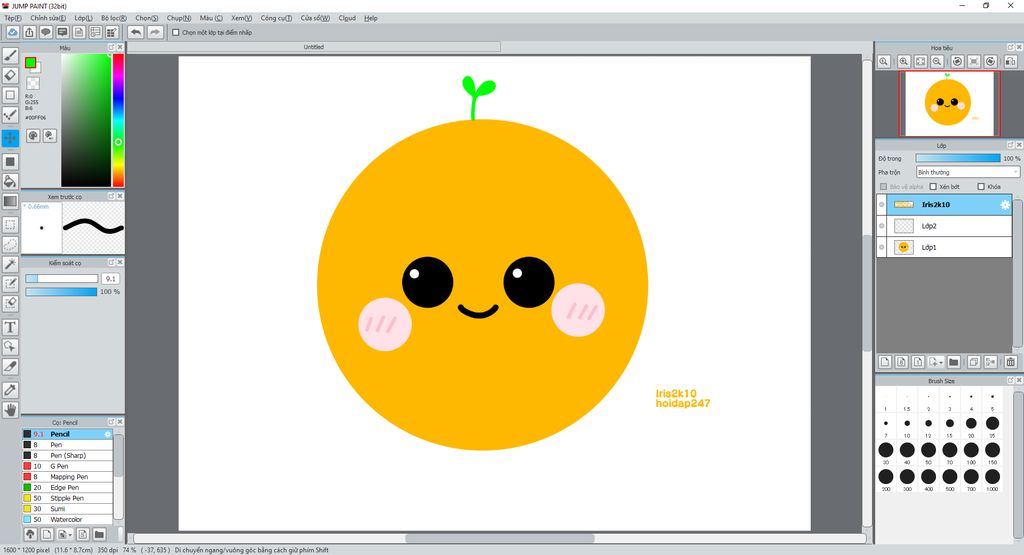1024x555 pixels.
Task: Check 'Chọn một lớp tại điểm nhấp' checkbox
Action: pyautogui.click(x=176, y=32)
